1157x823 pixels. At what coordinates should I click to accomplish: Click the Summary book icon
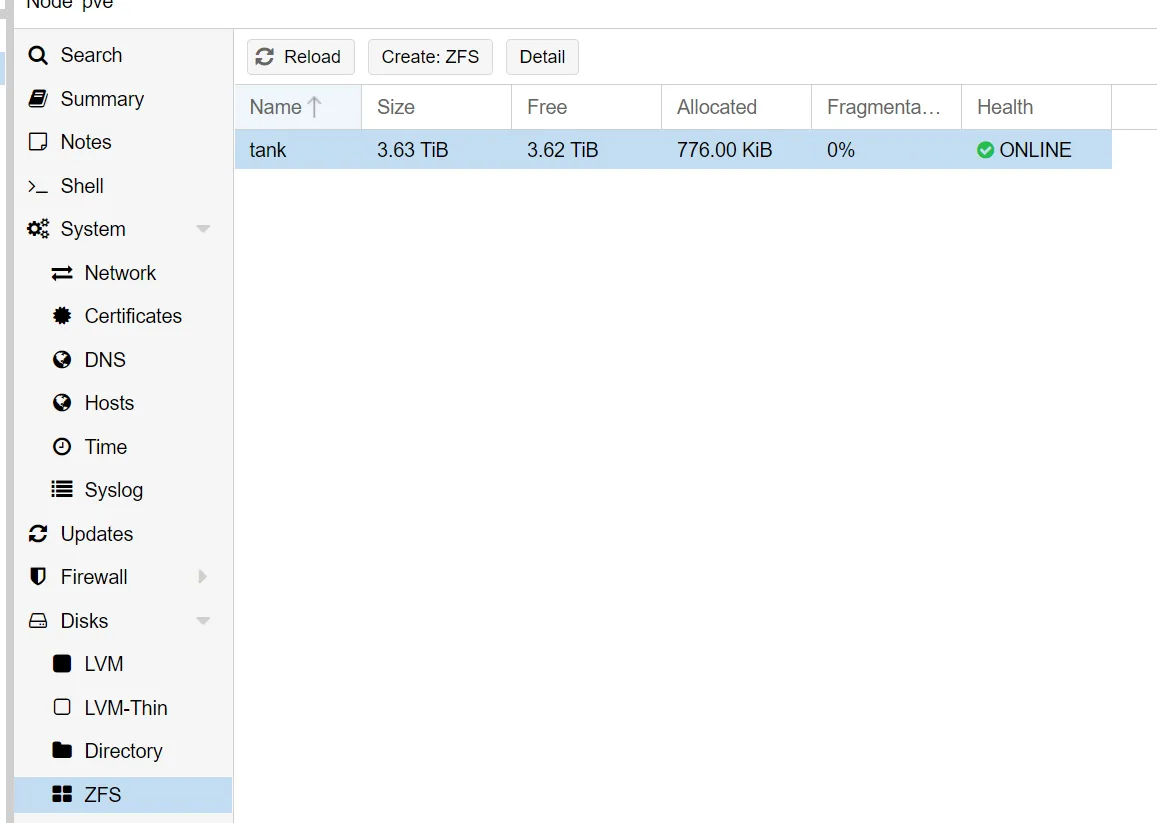[38, 99]
